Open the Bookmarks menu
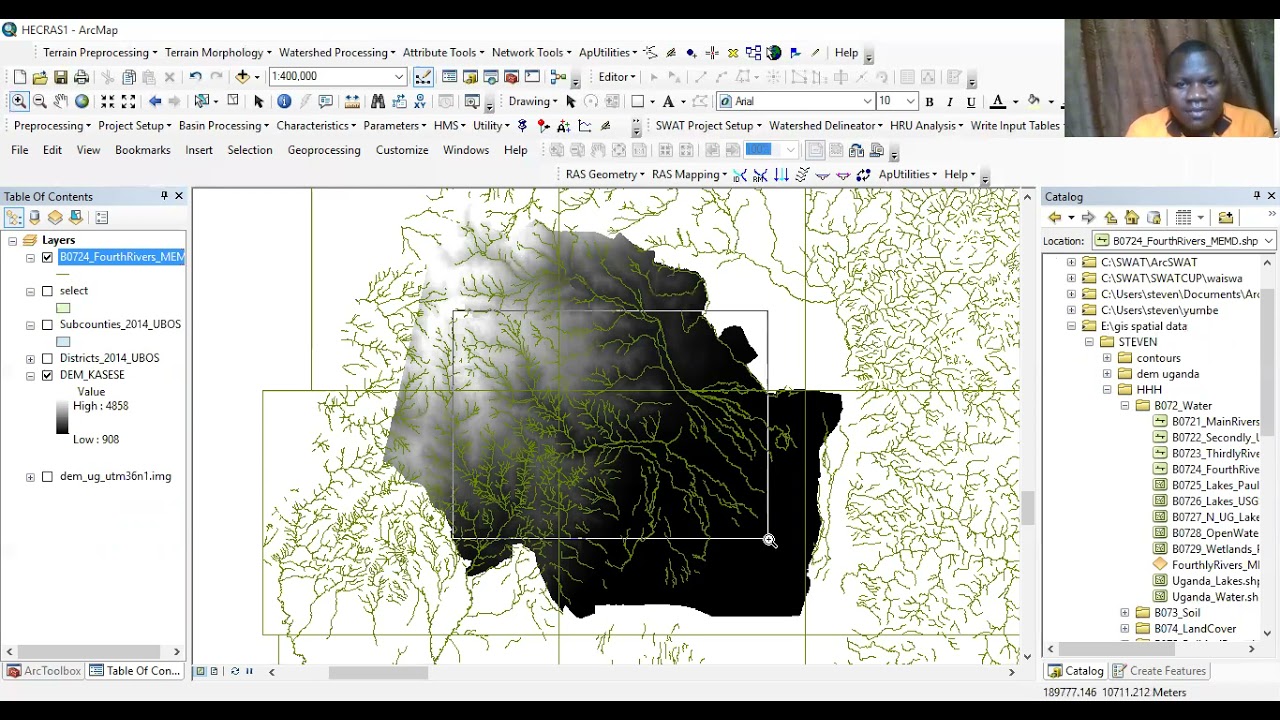This screenshot has width=1280, height=720. pyautogui.click(x=143, y=150)
